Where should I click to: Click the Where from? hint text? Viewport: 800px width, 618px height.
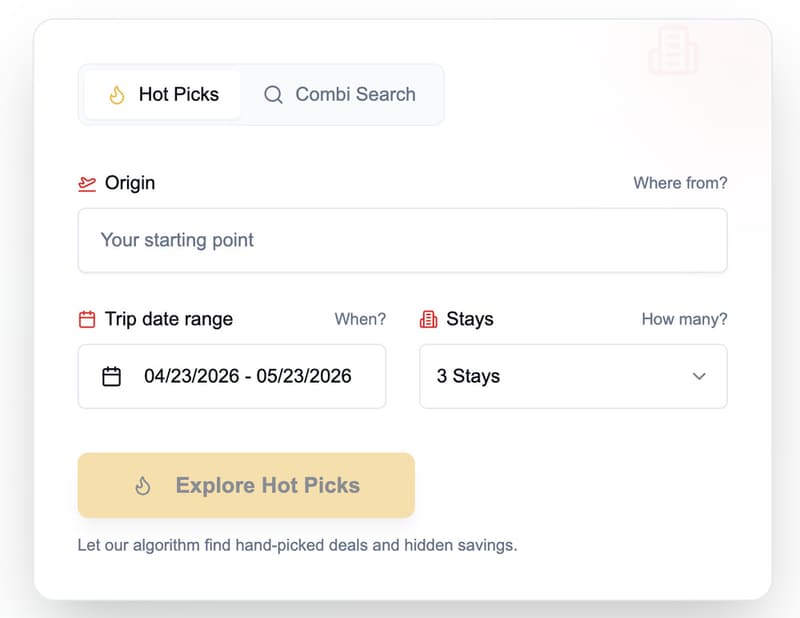click(680, 183)
